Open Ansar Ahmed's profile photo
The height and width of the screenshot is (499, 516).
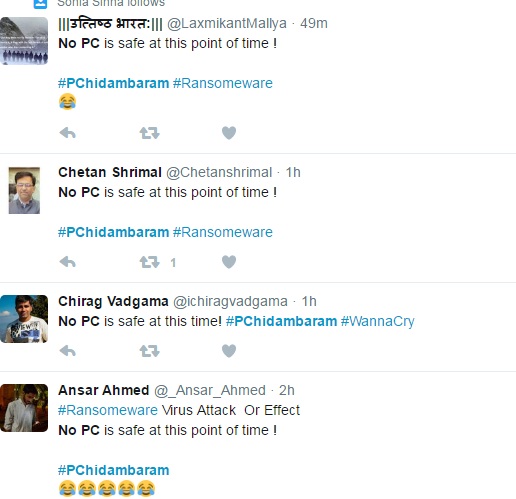pyautogui.click(x=24, y=408)
